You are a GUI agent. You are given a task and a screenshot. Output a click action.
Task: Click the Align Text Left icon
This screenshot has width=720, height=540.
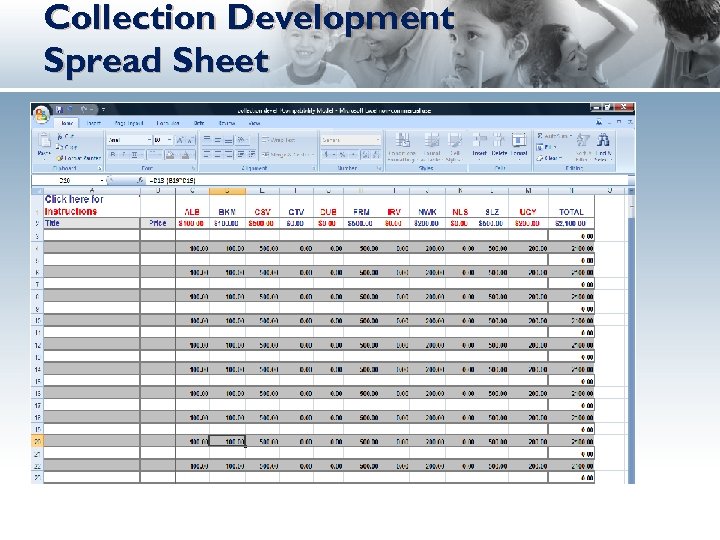tap(207, 154)
